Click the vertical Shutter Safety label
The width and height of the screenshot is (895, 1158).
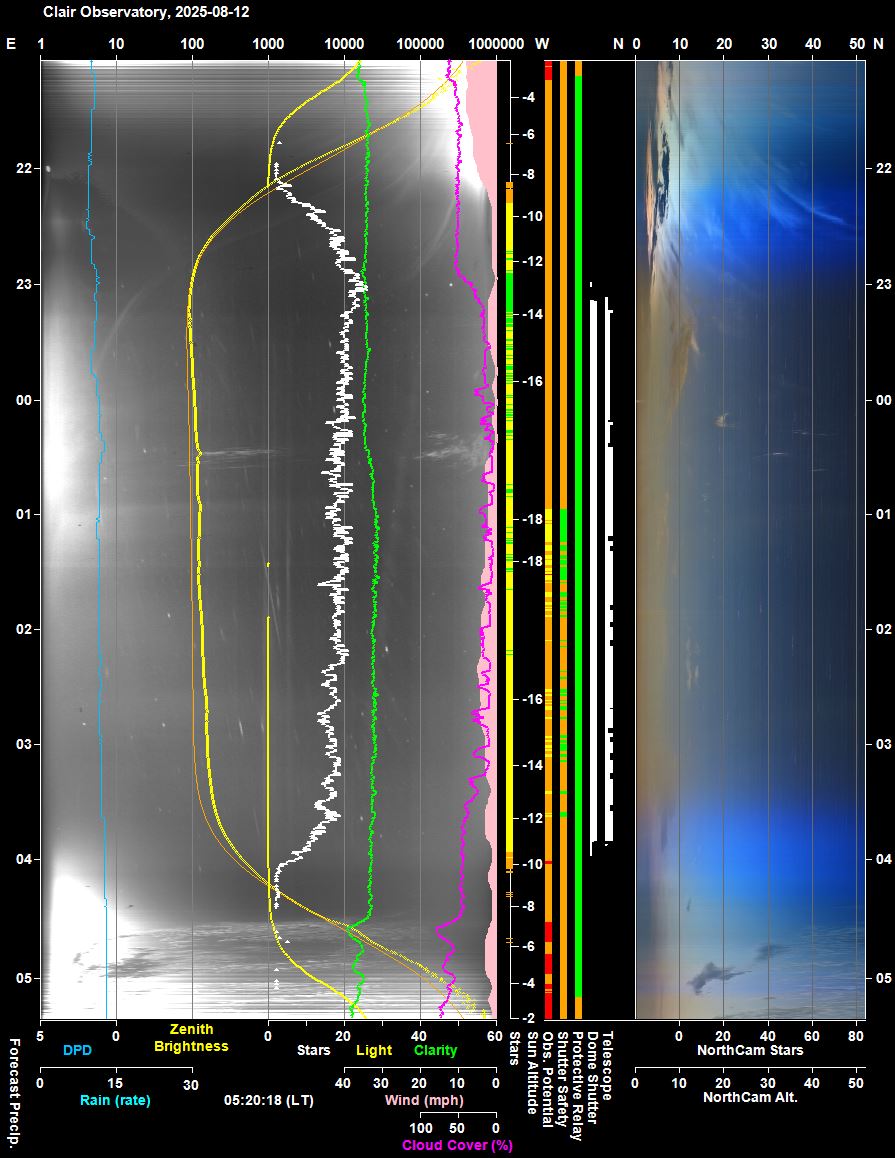pos(561,1078)
